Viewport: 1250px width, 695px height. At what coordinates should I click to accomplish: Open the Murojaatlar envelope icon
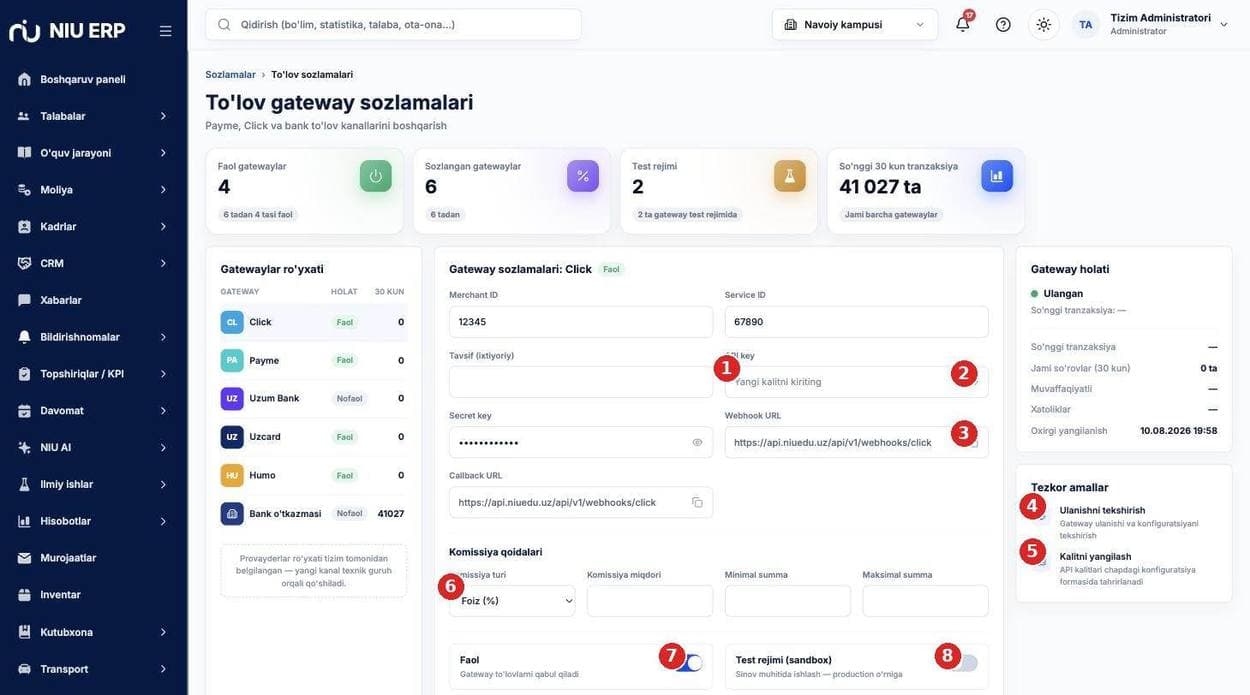[24, 557]
